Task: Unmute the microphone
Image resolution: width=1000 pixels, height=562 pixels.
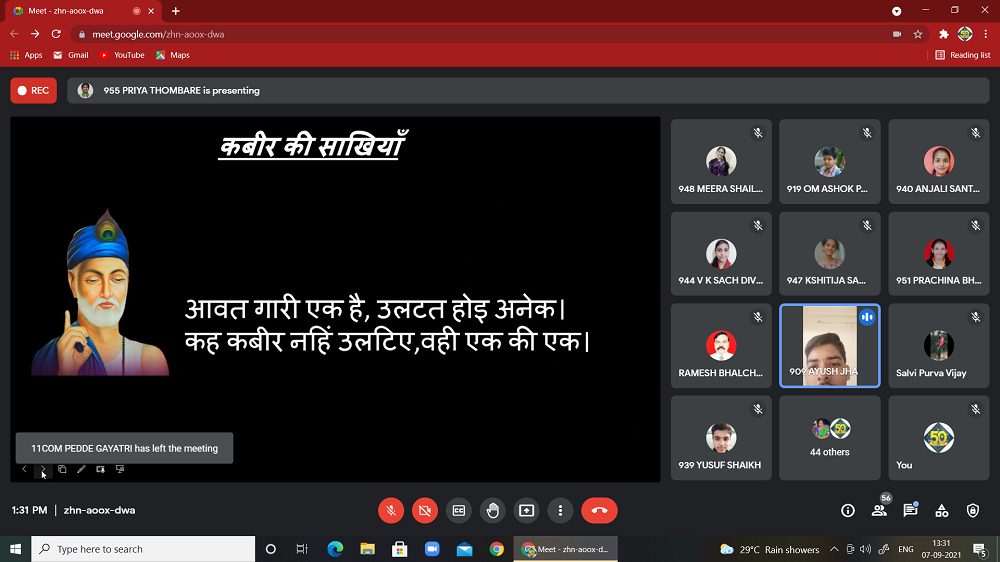Action: click(391, 510)
